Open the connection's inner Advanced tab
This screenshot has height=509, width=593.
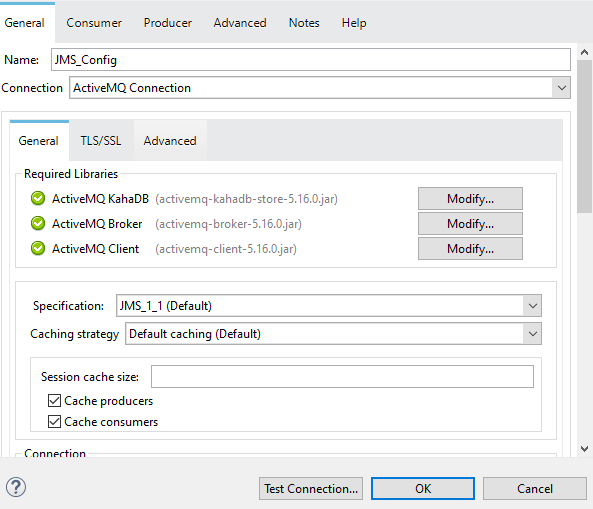[170, 141]
